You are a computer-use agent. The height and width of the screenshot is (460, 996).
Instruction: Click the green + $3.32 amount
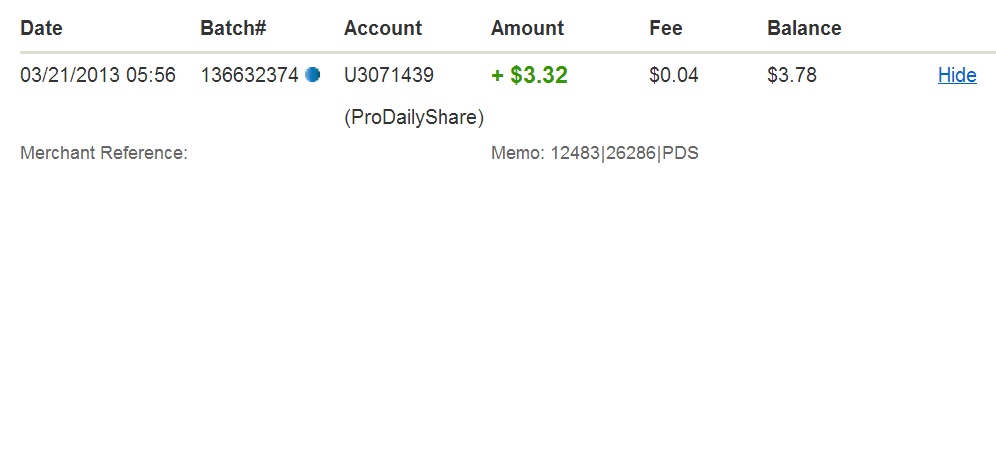click(x=529, y=75)
